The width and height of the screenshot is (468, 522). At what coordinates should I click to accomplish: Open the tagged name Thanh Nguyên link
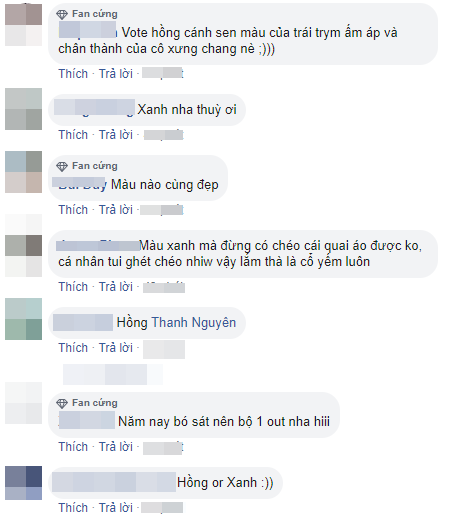point(194,323)
